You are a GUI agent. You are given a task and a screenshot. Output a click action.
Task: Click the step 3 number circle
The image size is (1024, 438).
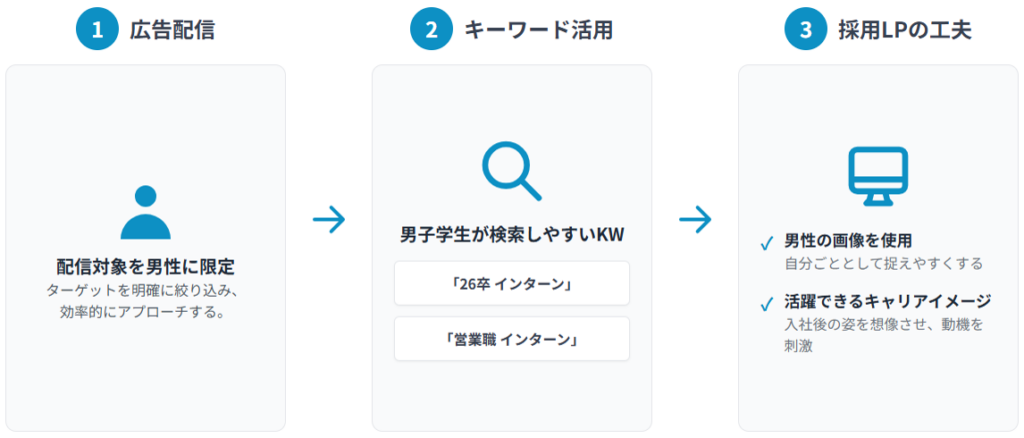pyautogui.click(x=805, y=30)
